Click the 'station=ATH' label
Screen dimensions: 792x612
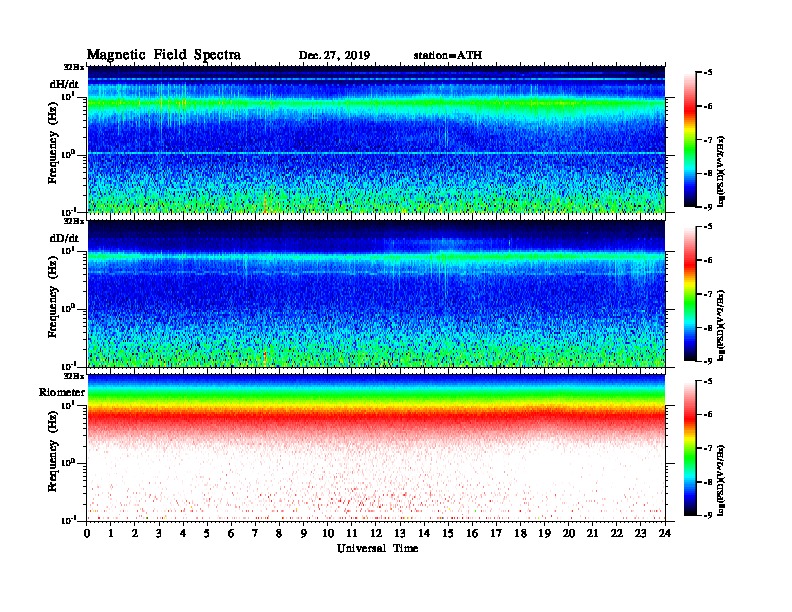coord(448,55)
